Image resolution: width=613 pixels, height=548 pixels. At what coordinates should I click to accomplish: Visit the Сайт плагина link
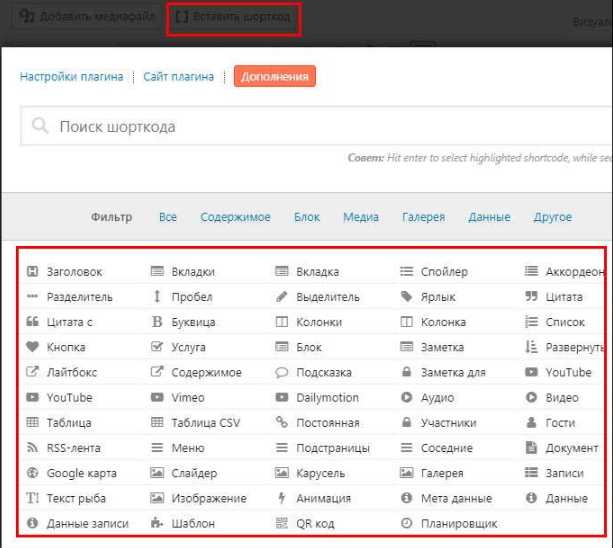[x=178, y=77]
